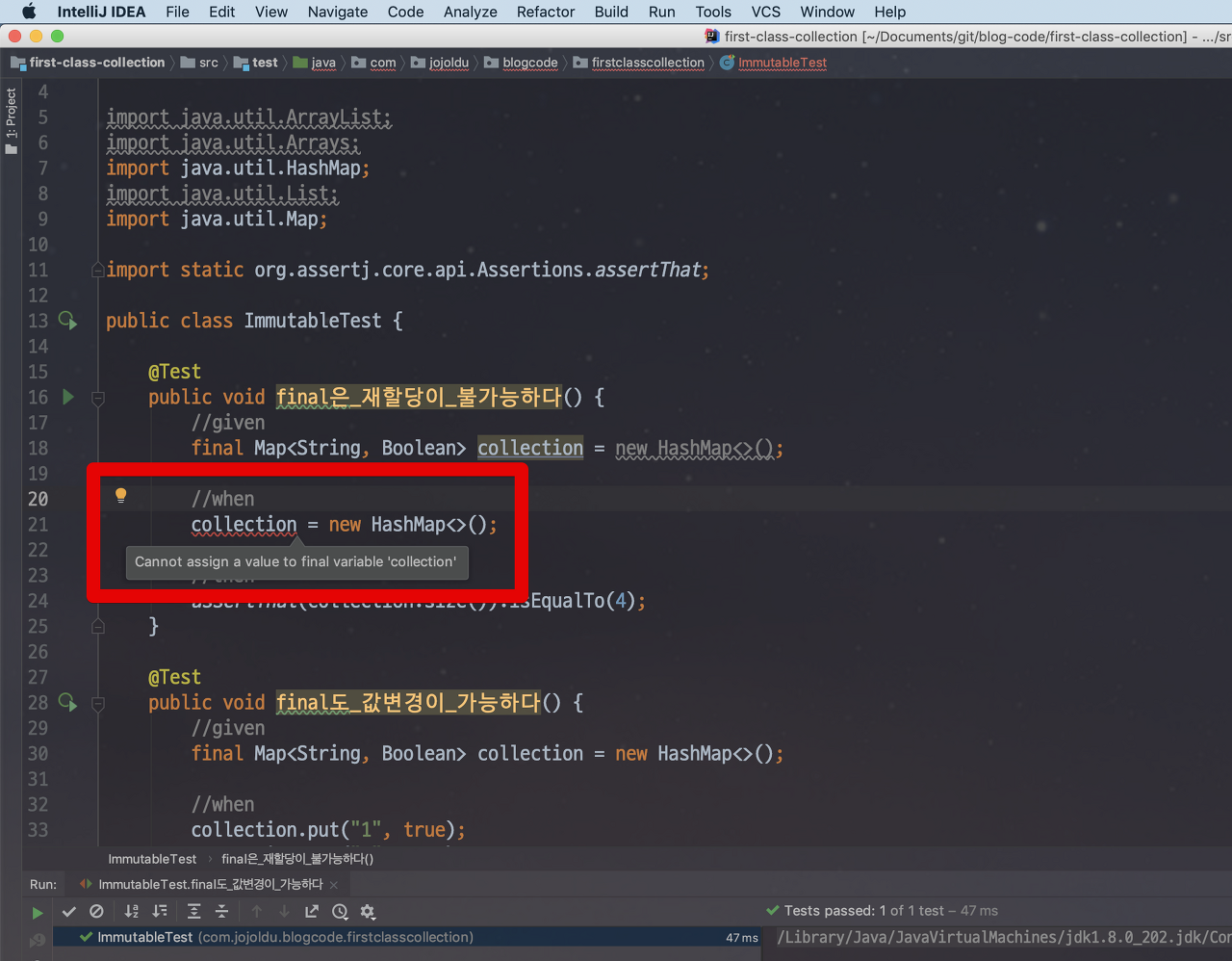This screenshot has width=1232, height=961.
Task: Open the Tools menu
Action: click(713, 12)
